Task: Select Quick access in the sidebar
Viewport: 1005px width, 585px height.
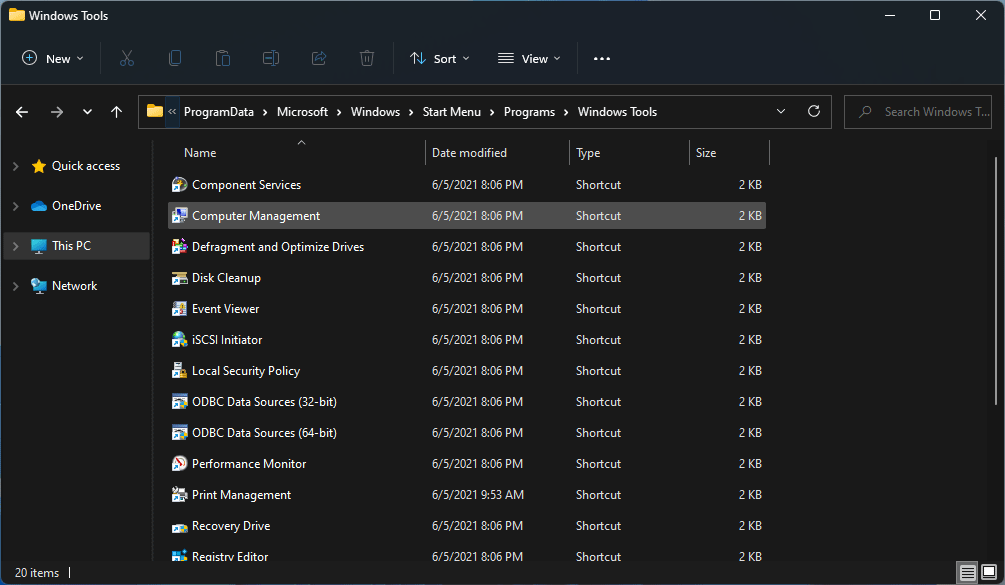Action: tap(88, 165)
